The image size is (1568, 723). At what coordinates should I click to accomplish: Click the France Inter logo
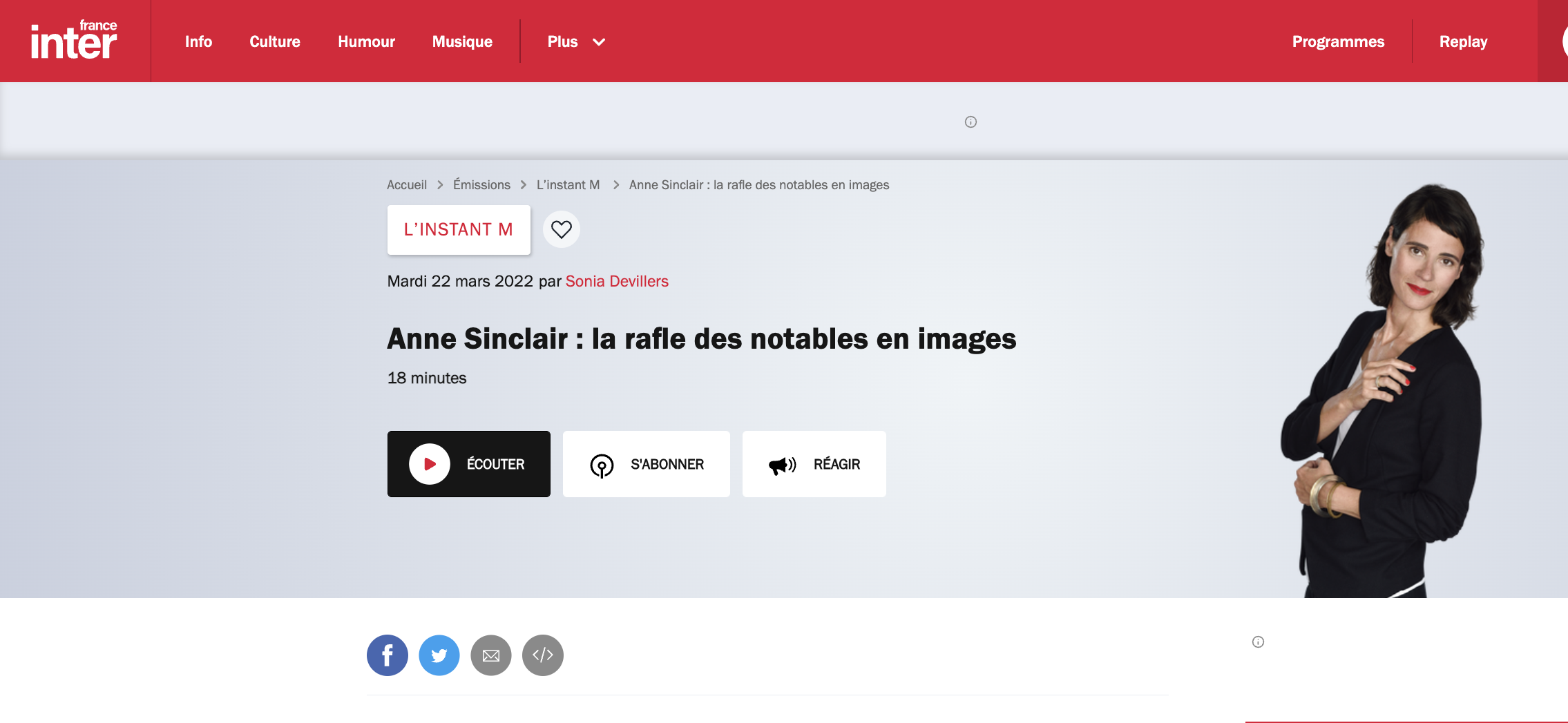pos(74,40)
